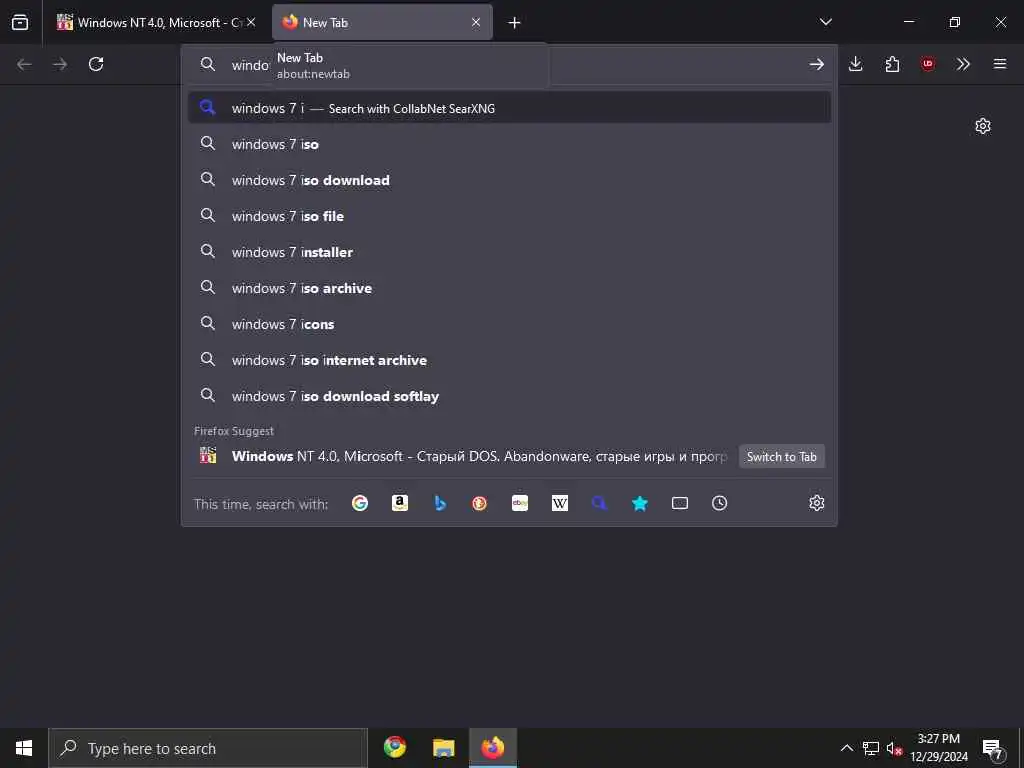Viewport: 1024px width, 768px height.
Task: Click the Firefox taskbar icon
Action: (x=492, y=748)
